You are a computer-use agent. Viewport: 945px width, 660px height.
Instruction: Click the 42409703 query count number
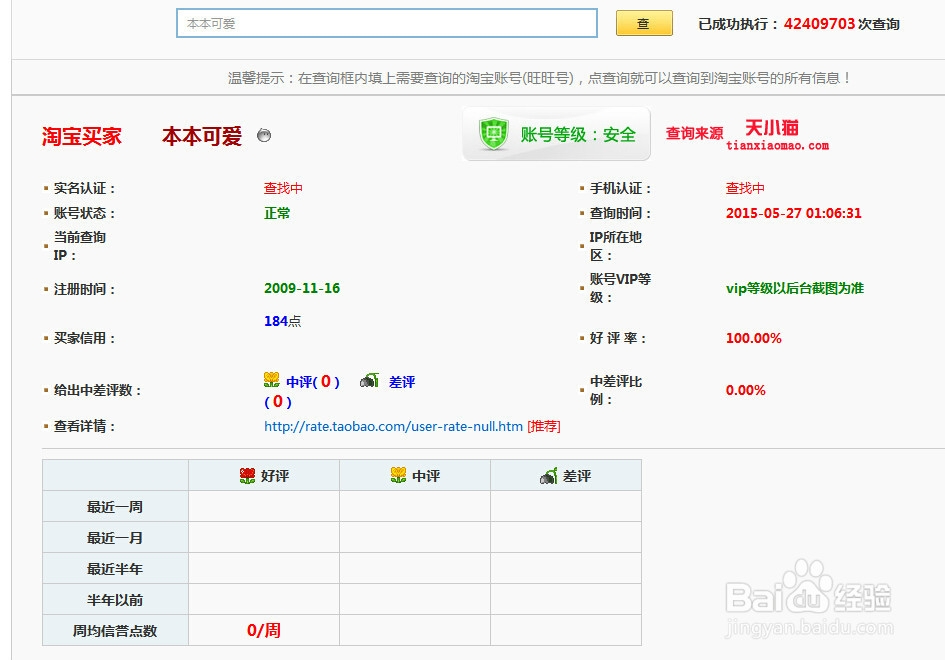[819, 24]
